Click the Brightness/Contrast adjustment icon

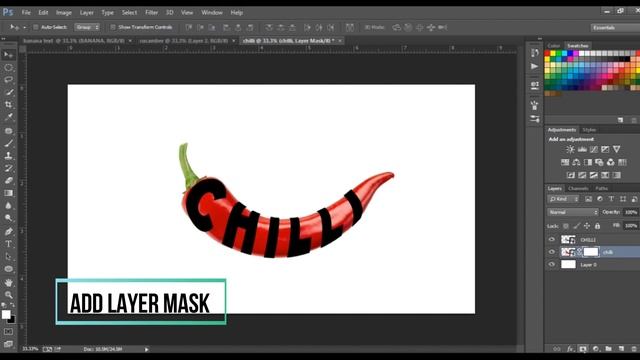(x=570, y=149)
